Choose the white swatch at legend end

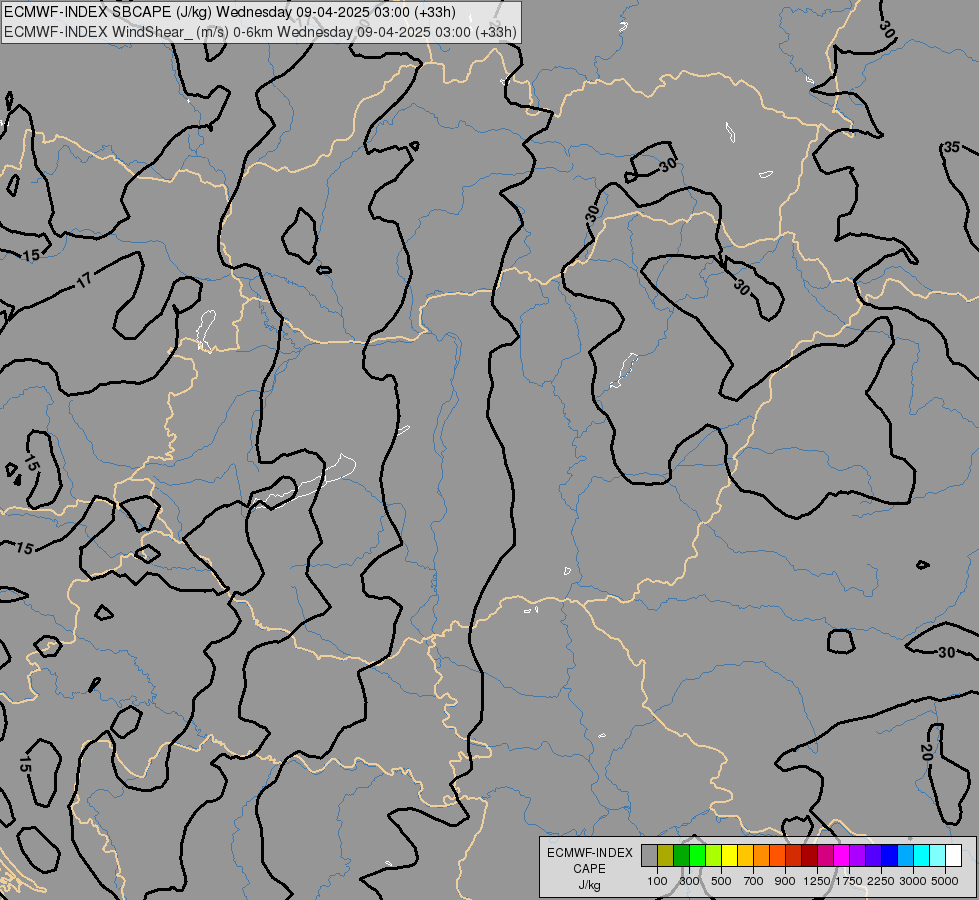pos(953,855)
